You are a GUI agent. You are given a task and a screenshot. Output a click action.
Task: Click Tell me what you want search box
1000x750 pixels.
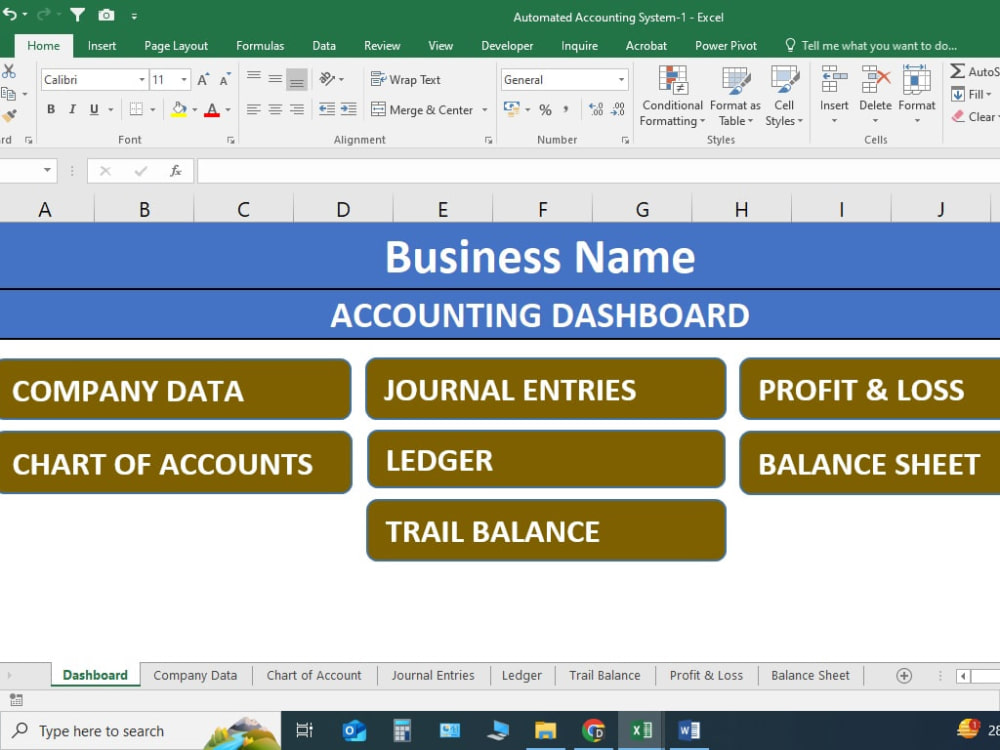point(871,46)
